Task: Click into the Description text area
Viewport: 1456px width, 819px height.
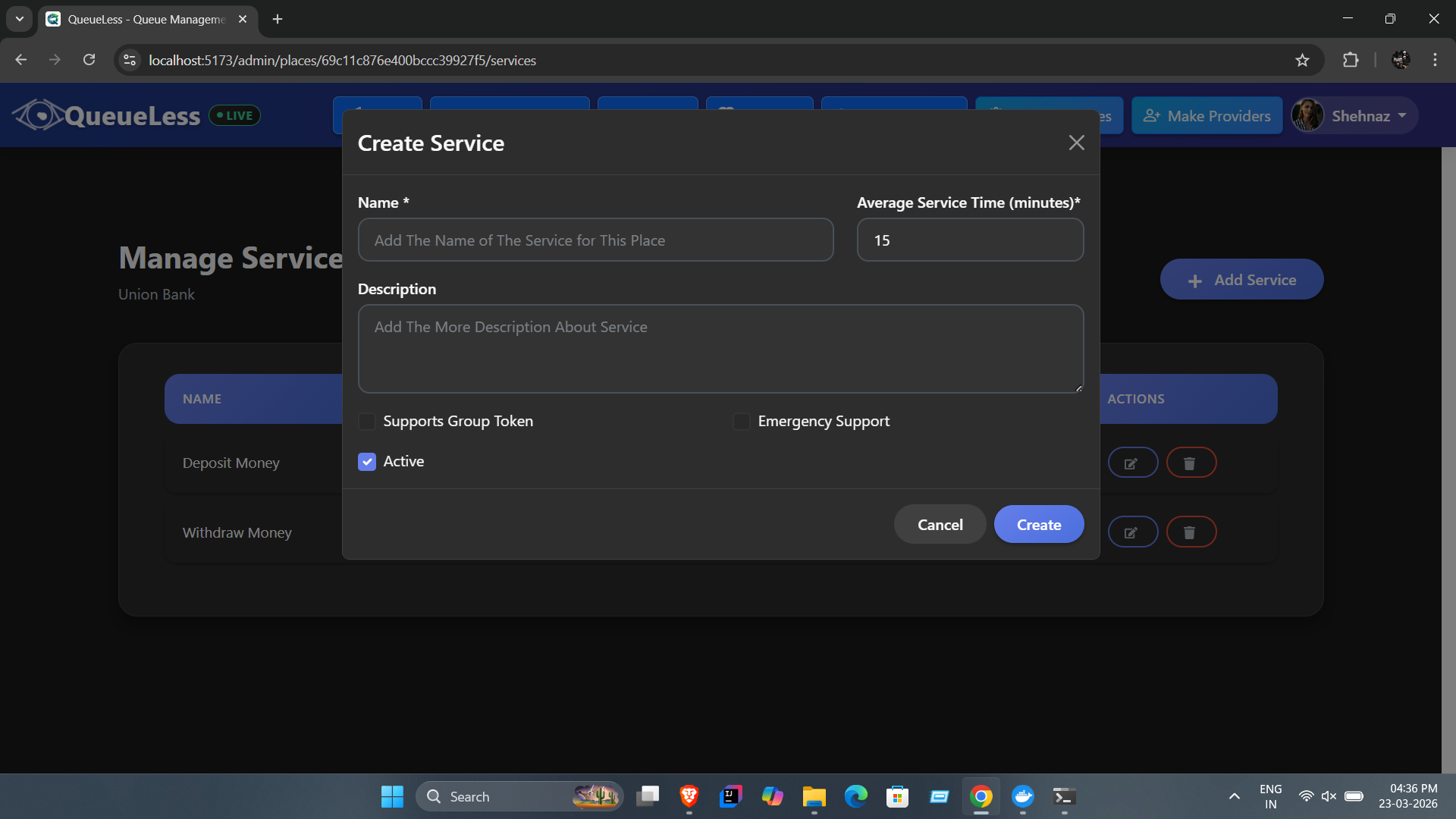Action: click(720, 349)
